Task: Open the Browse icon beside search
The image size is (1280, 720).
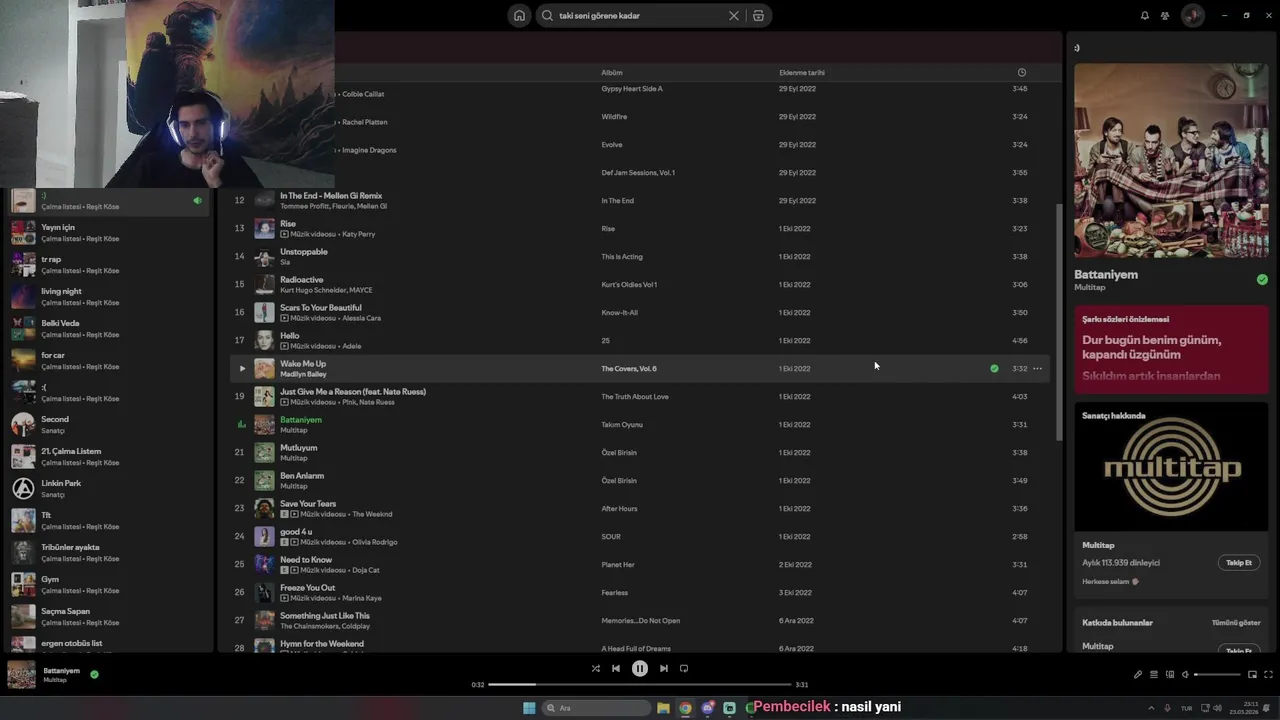Action: [758, 16]
